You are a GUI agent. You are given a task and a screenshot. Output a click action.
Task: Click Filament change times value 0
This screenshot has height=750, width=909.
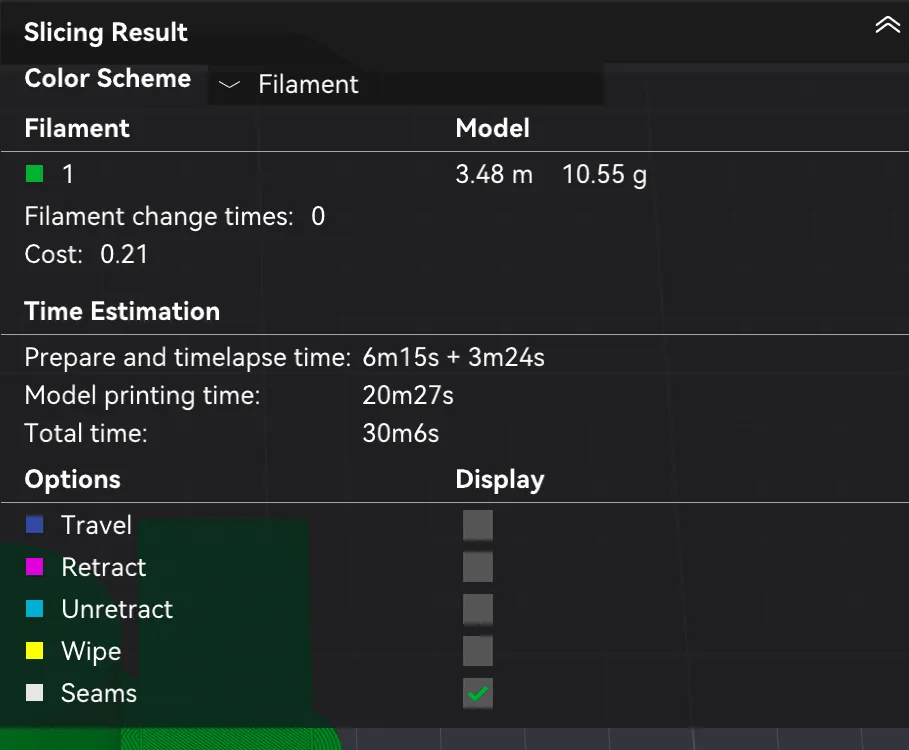[x=318, y=216]
